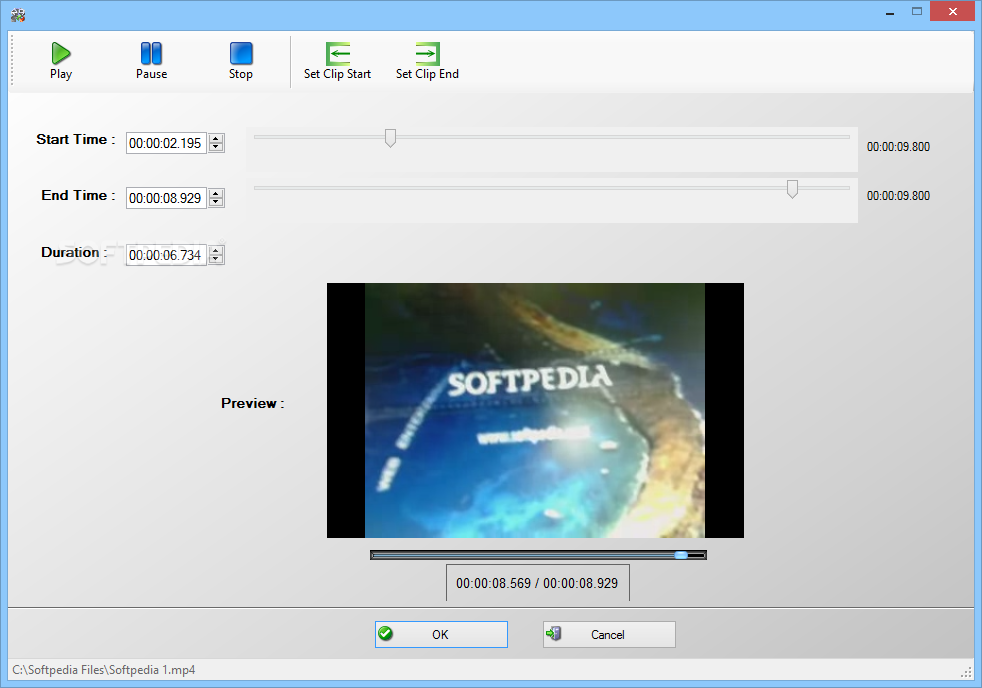Minimize the window
This screenshot has width=982, height=688.
890,12
